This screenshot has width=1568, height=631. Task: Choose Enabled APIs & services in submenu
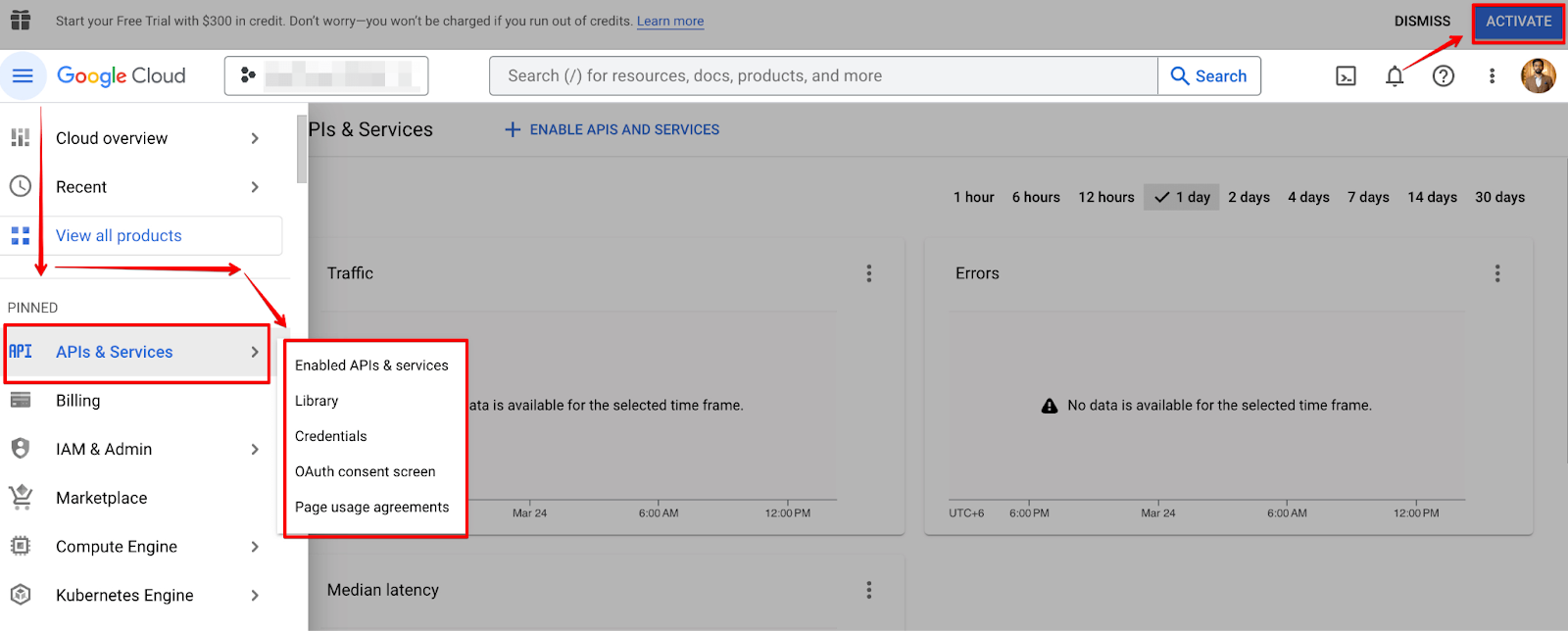tap(371, 365)
